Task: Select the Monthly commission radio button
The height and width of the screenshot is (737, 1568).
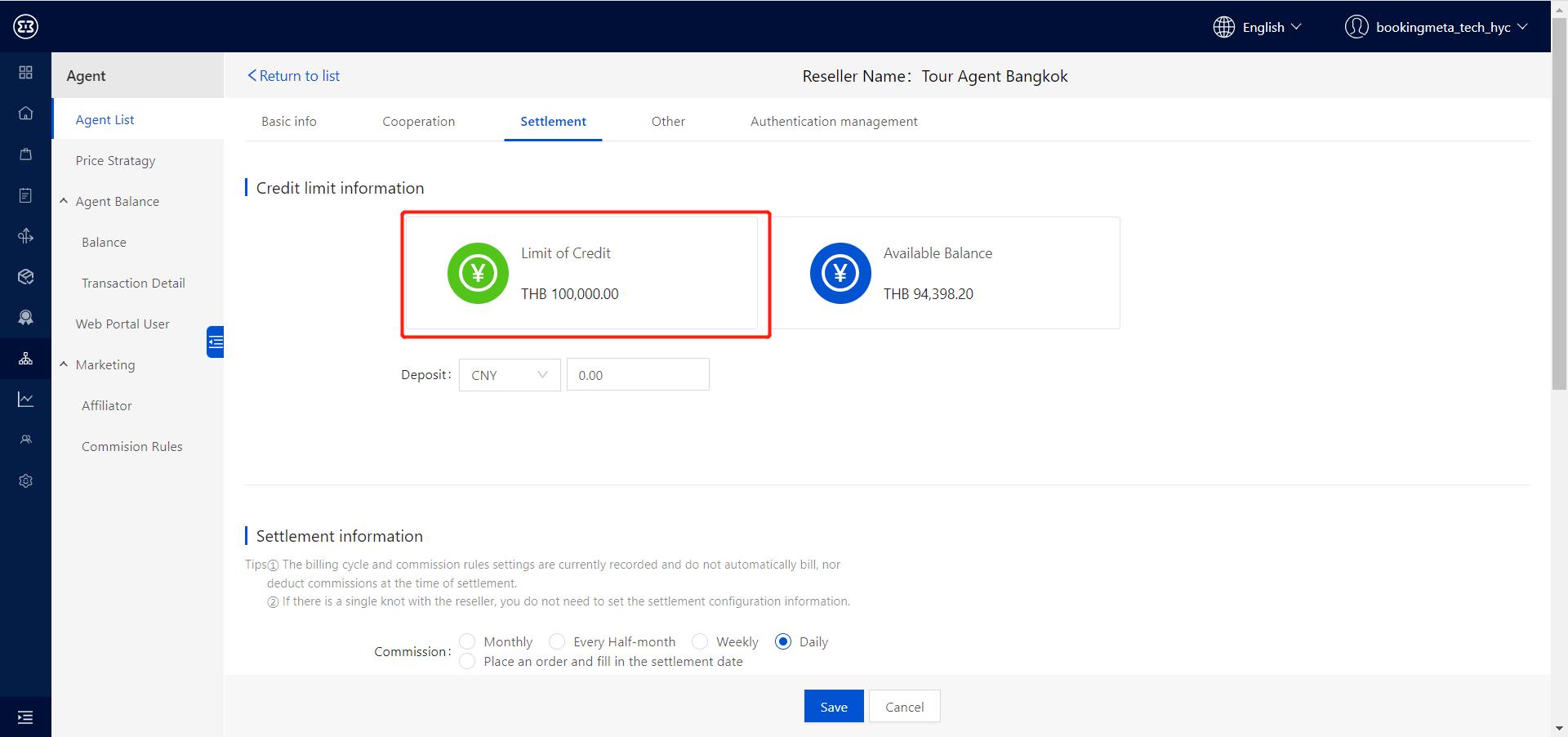Action: 467,641
